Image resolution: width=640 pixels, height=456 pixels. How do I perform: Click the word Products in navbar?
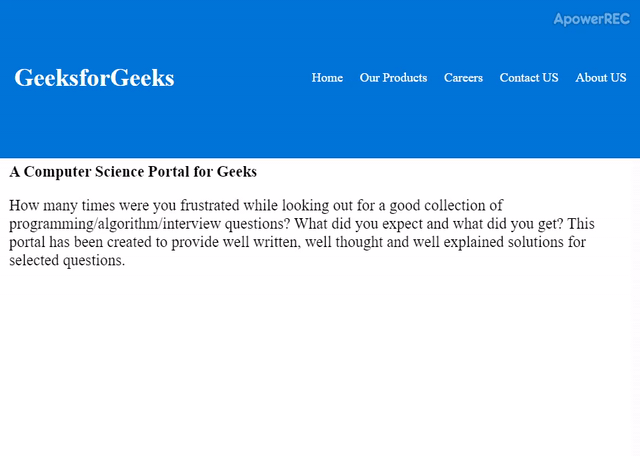(404, 78)
